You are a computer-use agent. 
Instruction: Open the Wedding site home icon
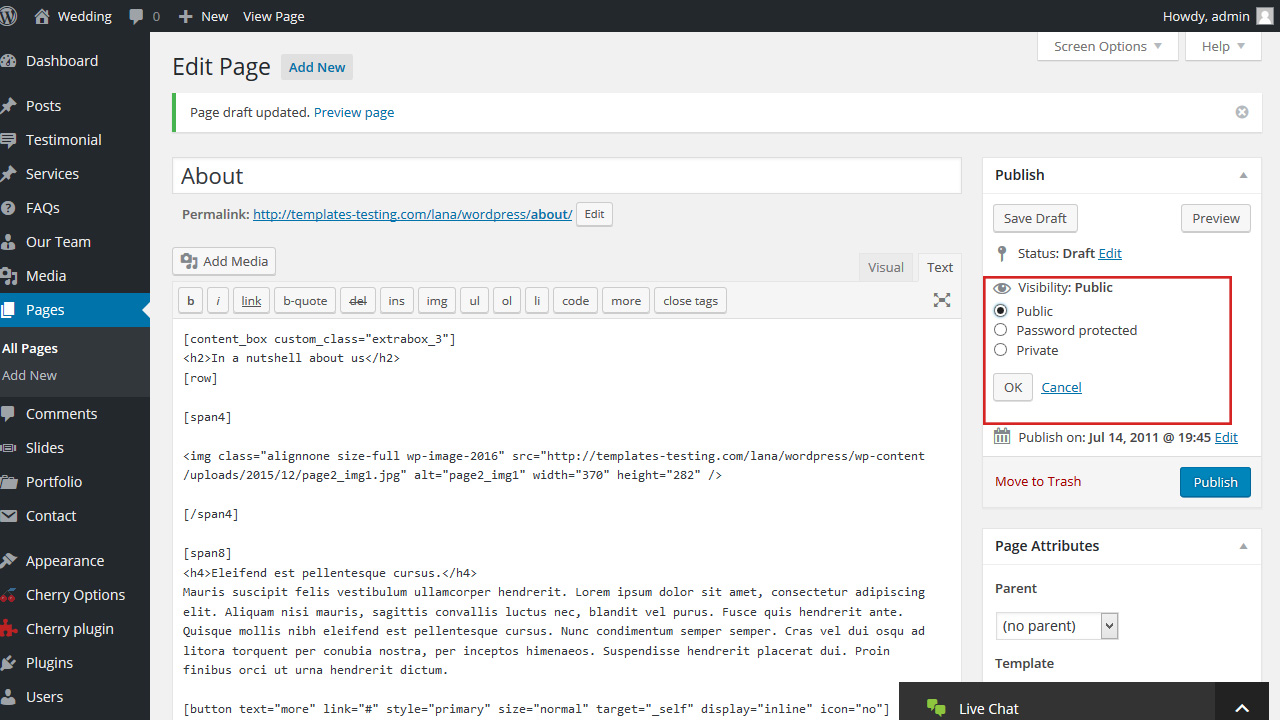pos(42,16)
